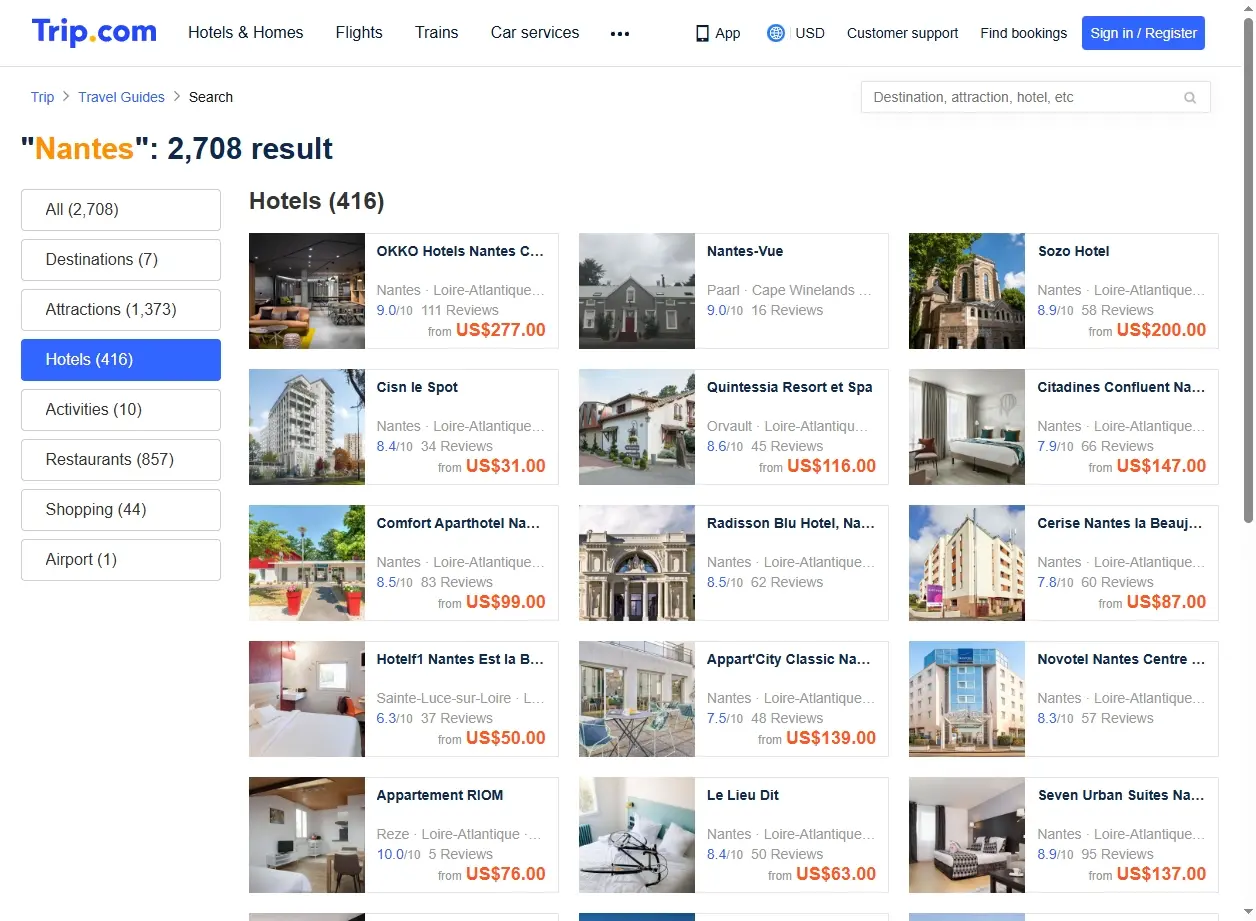Click Quintessia Resort et Spa title
Screen dimensions: 1256x921
[790, 387]
